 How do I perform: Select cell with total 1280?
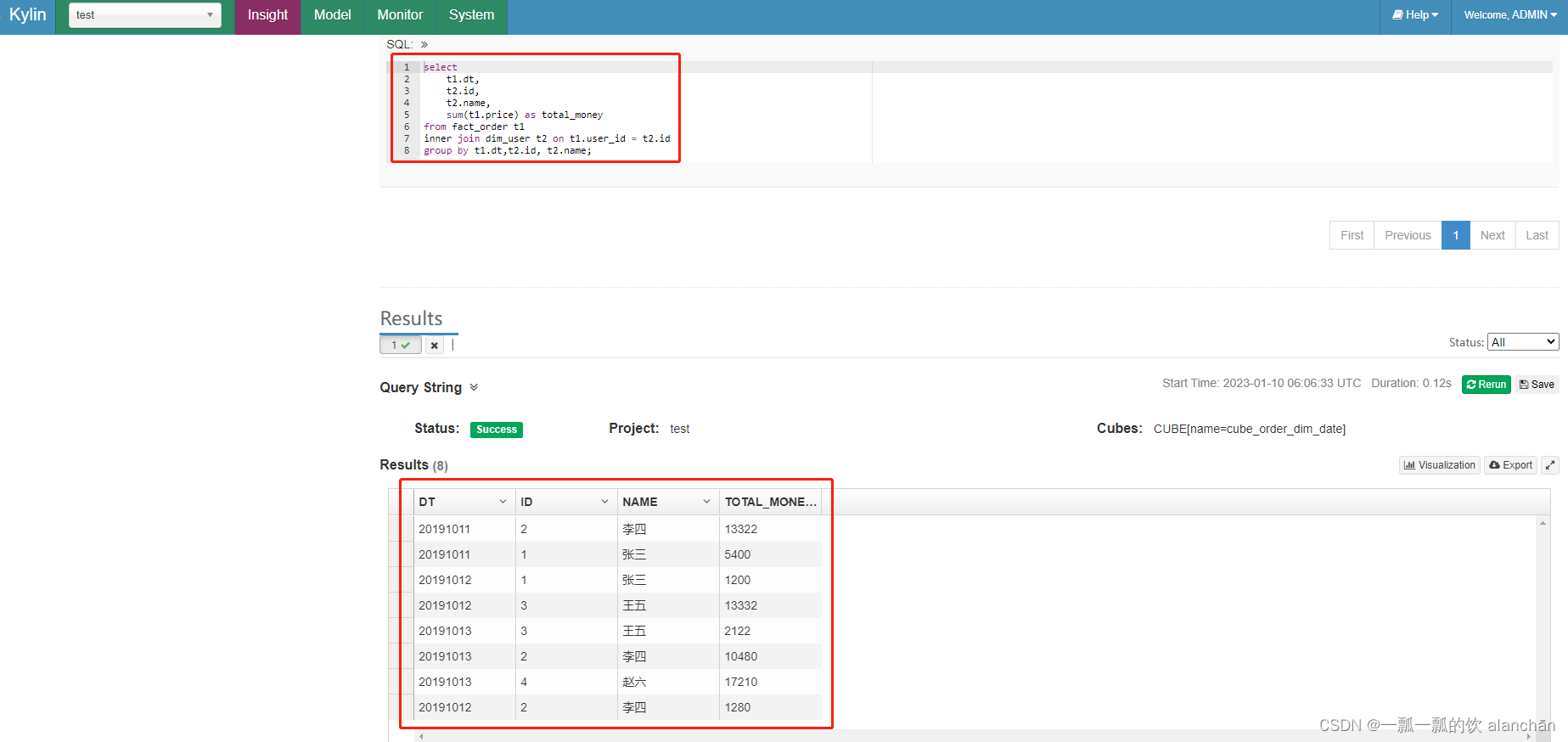tap(770, 707)
